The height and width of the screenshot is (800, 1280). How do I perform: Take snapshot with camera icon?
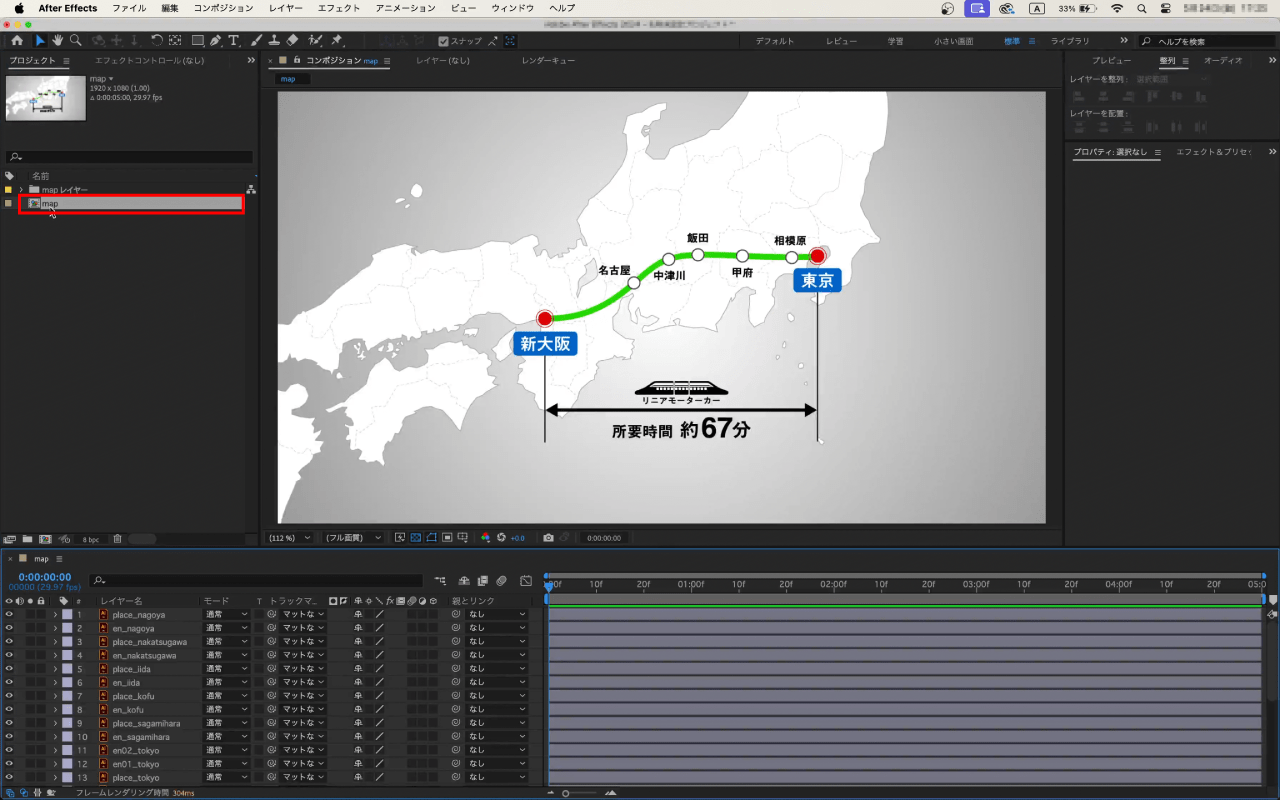pyautogui.click(x=548, y=538)
